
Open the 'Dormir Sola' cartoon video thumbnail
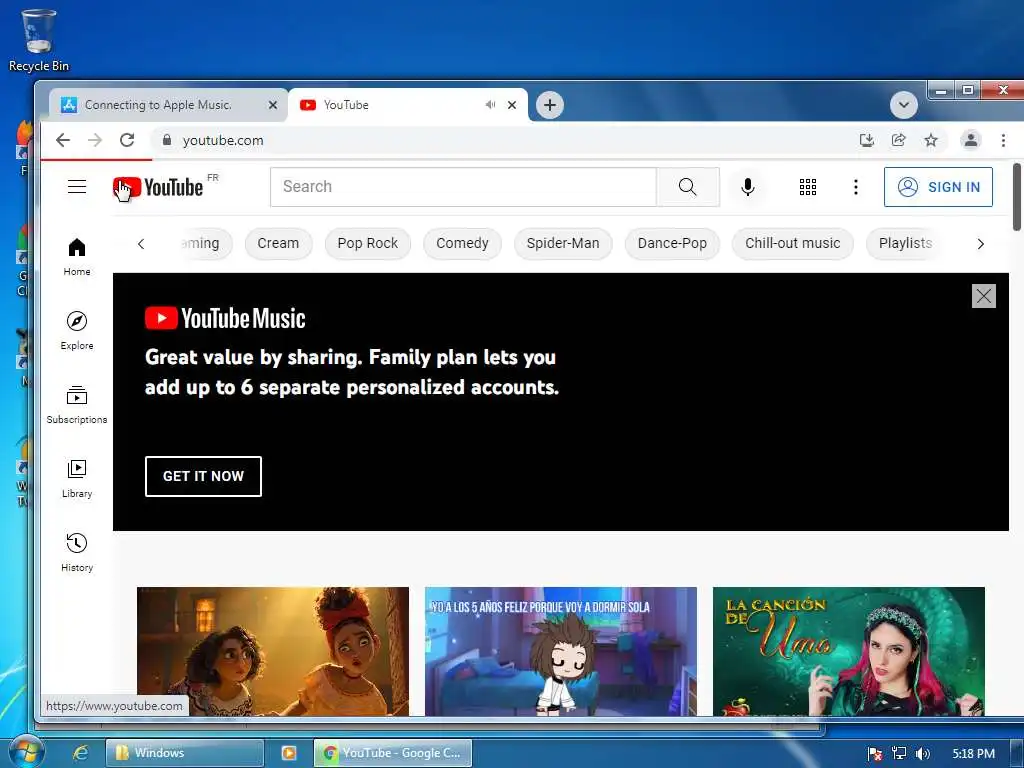[561, 651]
